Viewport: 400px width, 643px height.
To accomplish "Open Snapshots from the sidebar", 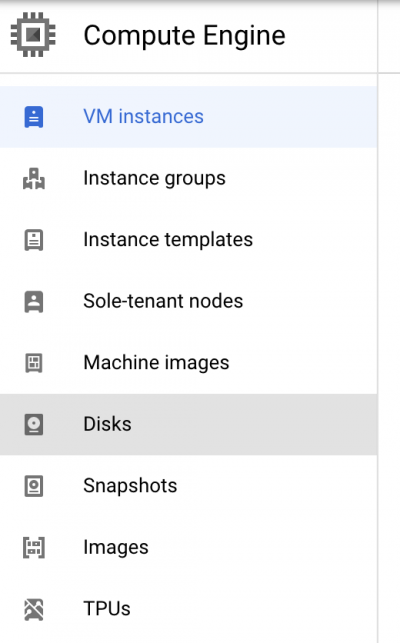I will point(188,486).
